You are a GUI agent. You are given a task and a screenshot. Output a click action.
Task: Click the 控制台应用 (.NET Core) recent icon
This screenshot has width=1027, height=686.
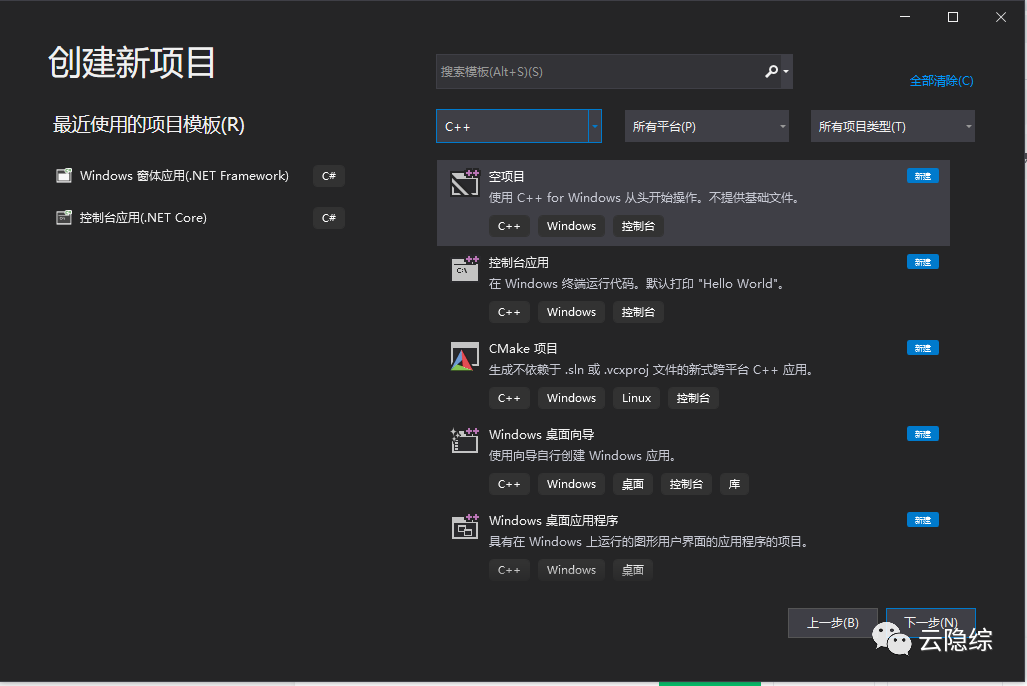point(64,217)
